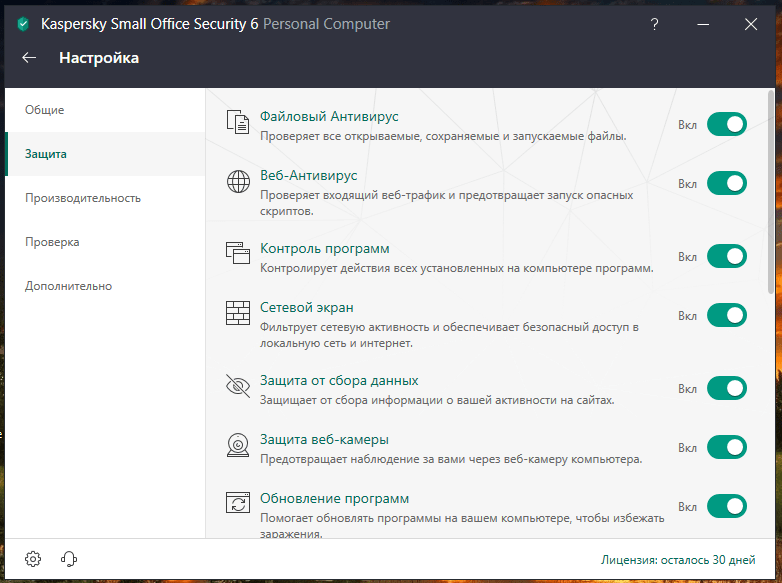Open support via headset icon

click(69, 559)
